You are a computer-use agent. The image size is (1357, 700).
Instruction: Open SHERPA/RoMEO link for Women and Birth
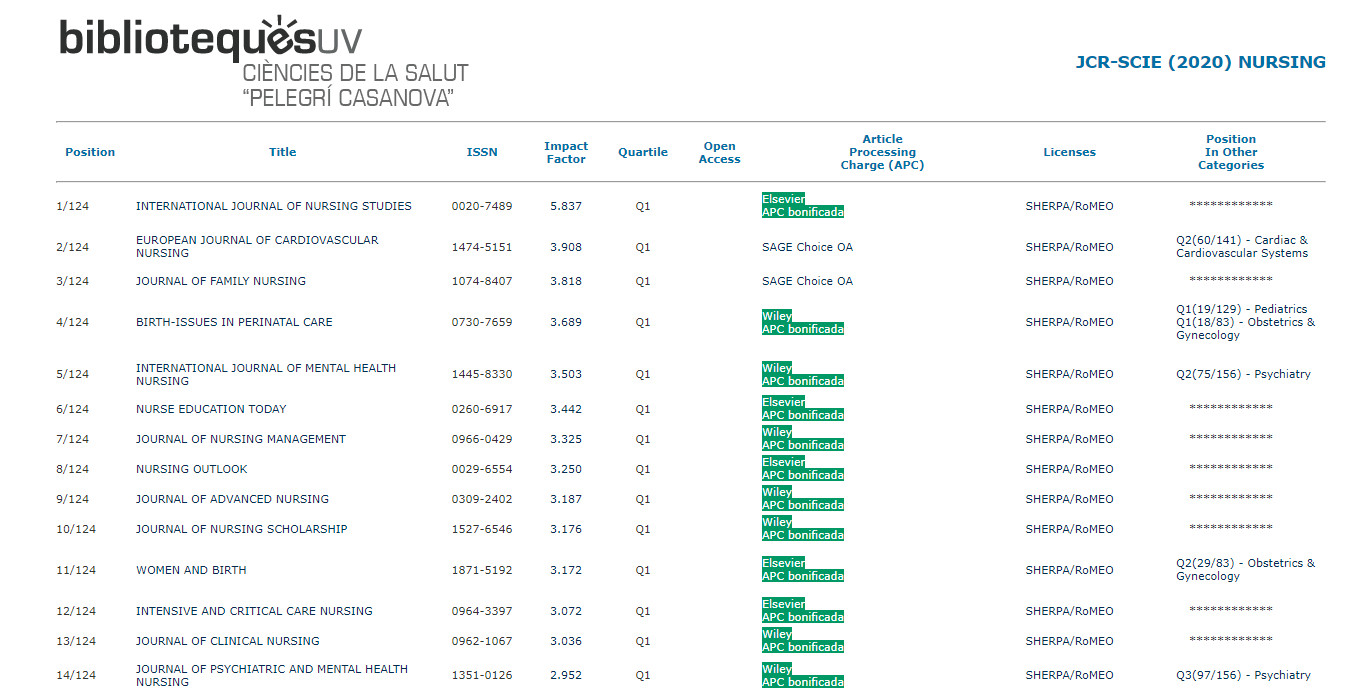coord(1069,570)
